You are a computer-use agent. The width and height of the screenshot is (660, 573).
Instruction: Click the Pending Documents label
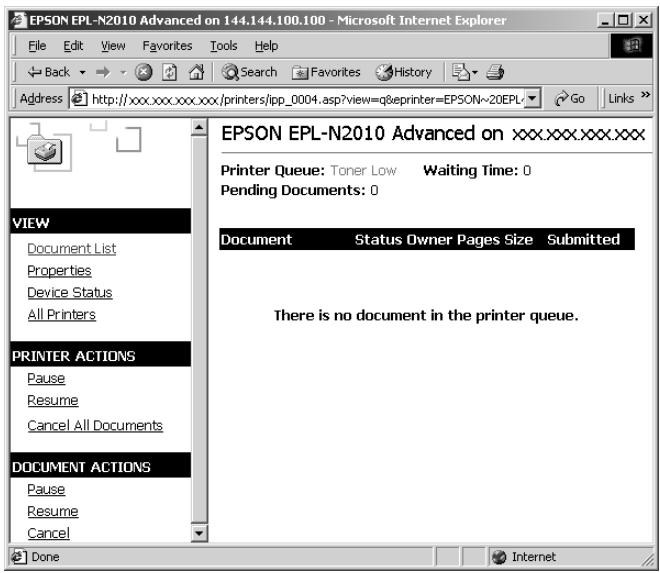pyautogui.click(x=293, y=190)
